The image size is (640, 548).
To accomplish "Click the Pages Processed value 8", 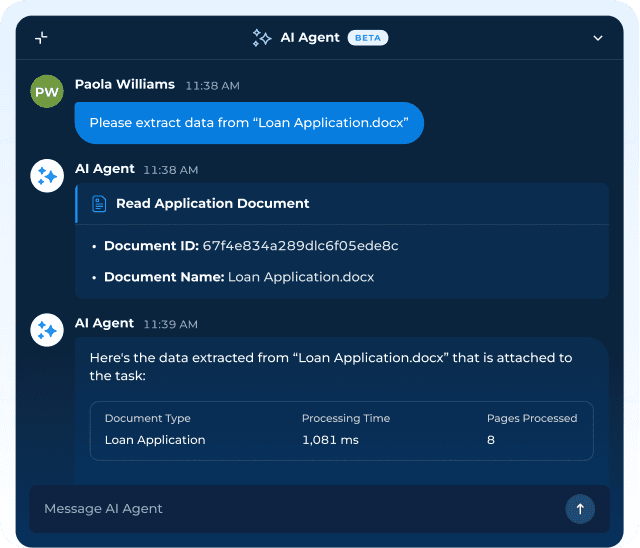I will point(491,440).
